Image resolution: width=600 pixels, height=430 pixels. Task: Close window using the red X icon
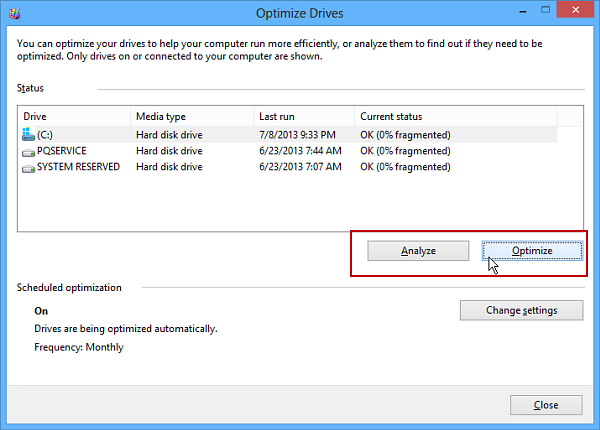pos(575,10)
